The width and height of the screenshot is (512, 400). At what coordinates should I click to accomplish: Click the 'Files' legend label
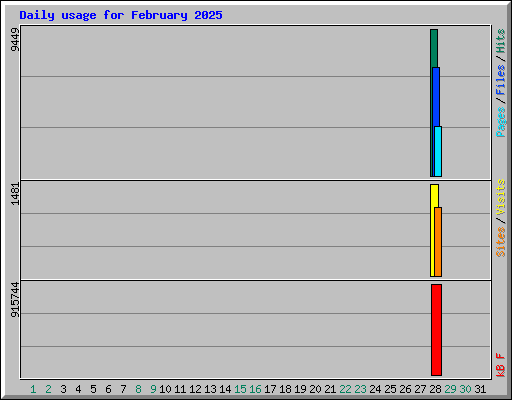(x=500, y=80)
